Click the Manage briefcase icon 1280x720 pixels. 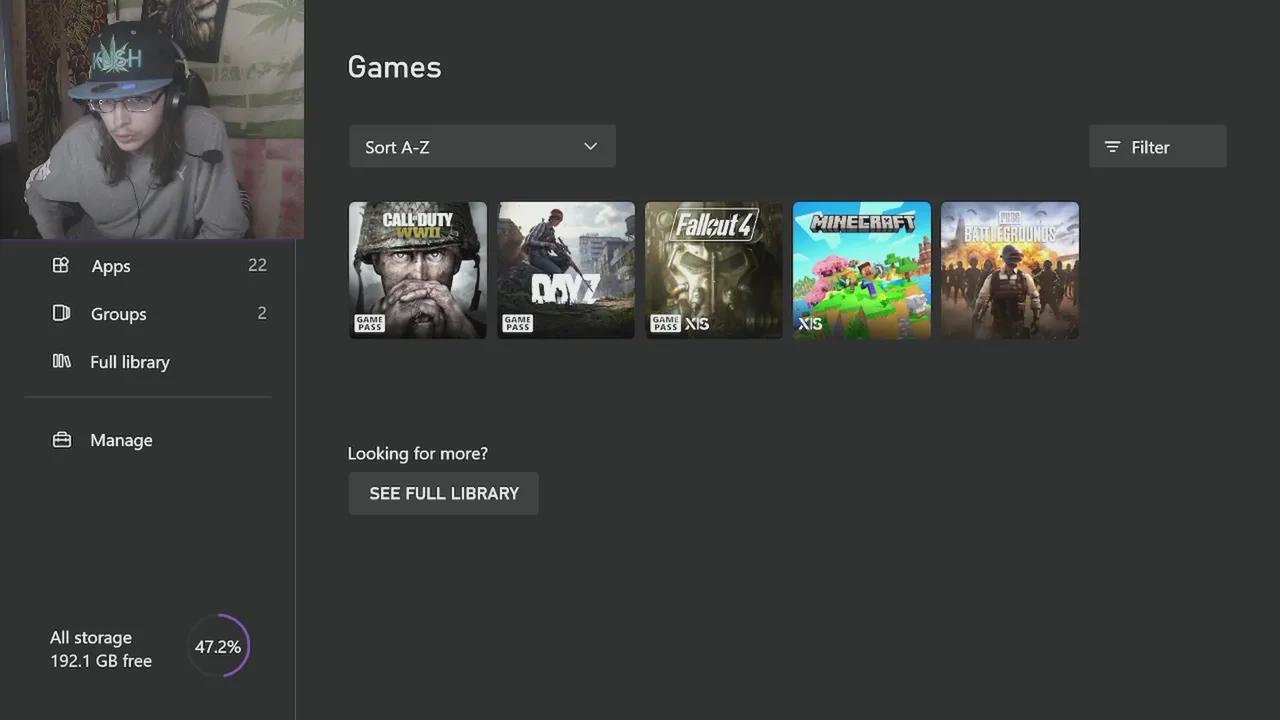[x=61, y=440]
